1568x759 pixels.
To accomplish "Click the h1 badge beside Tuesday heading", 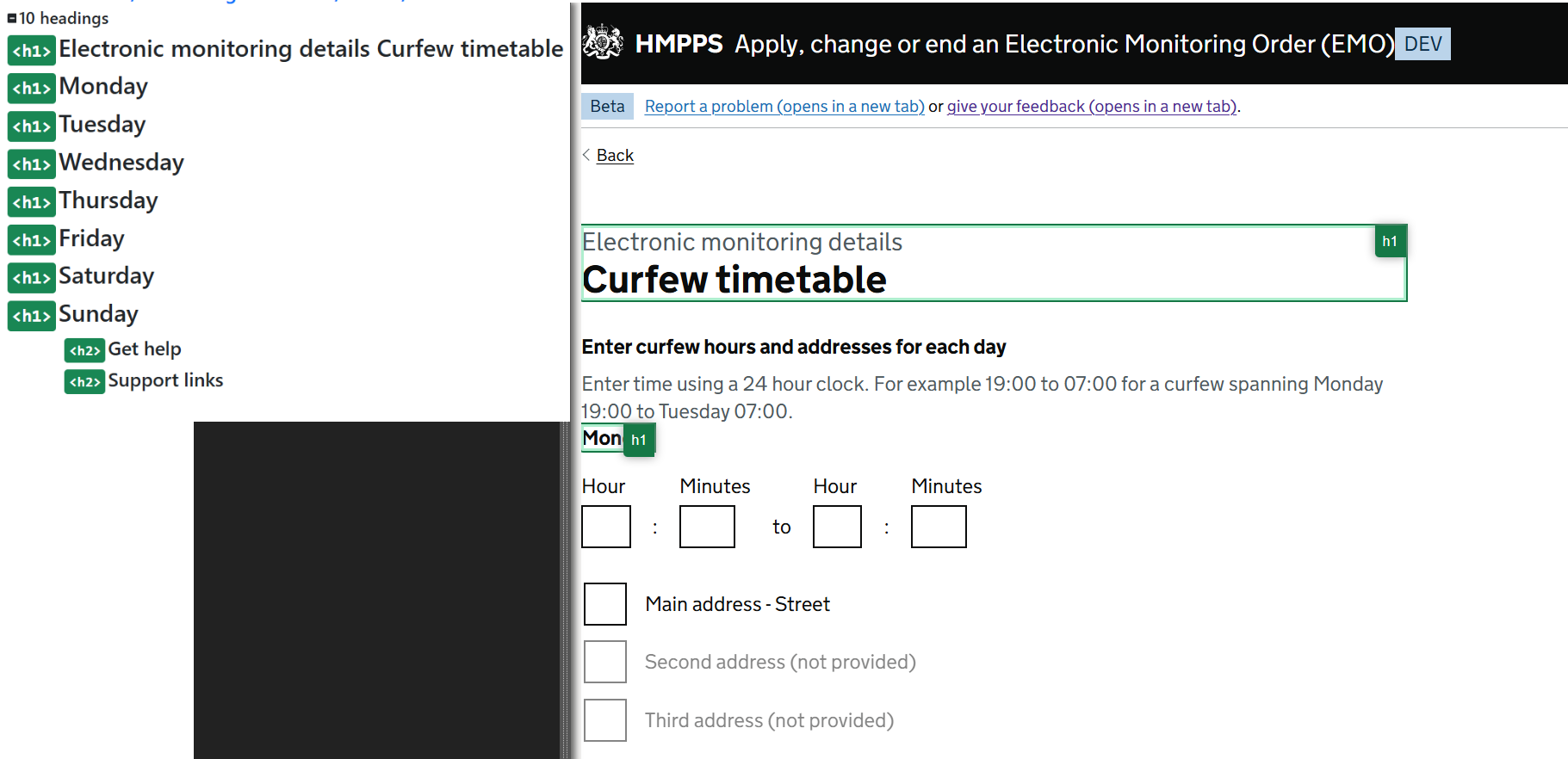I will tap(32, 126).
